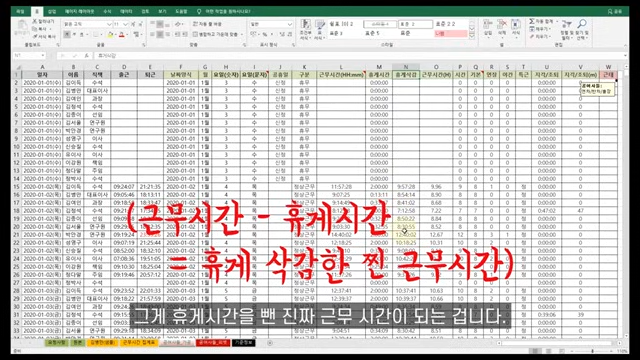The height and width of the screenshot is (360, 640).
Task: Switch to '근무시간 집계표' sheet tab
Action: pyautogui.click(x=138, y=343)
